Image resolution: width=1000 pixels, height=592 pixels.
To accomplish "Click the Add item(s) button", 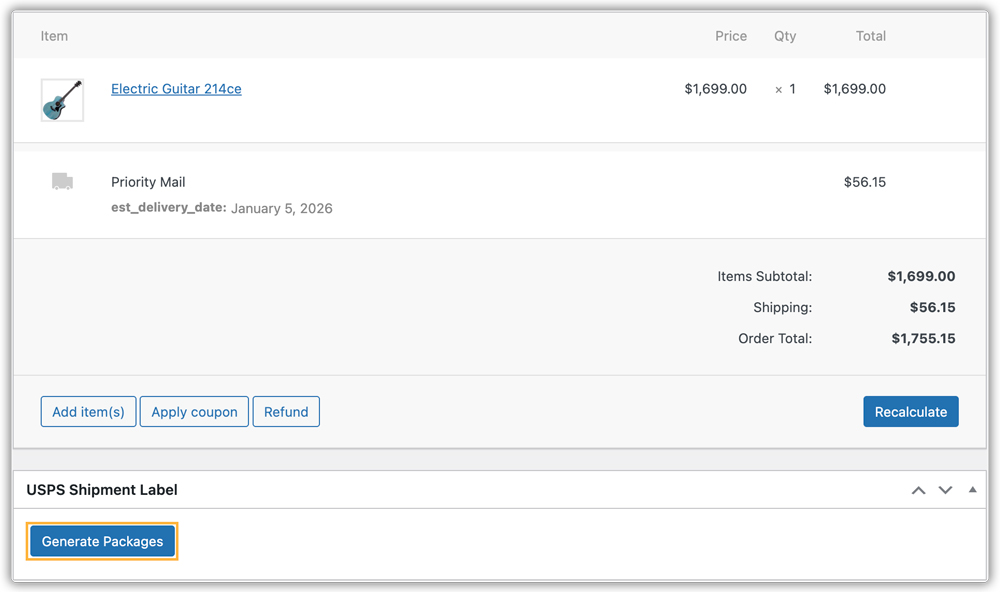I will (x=88, y=412).
